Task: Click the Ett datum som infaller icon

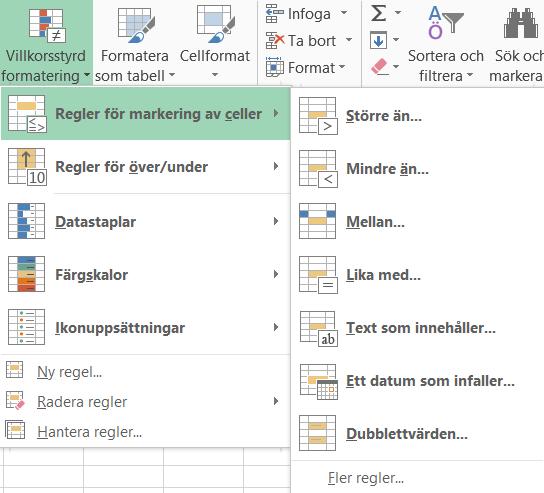Action: pyautogui.click(x=319, y=382)
